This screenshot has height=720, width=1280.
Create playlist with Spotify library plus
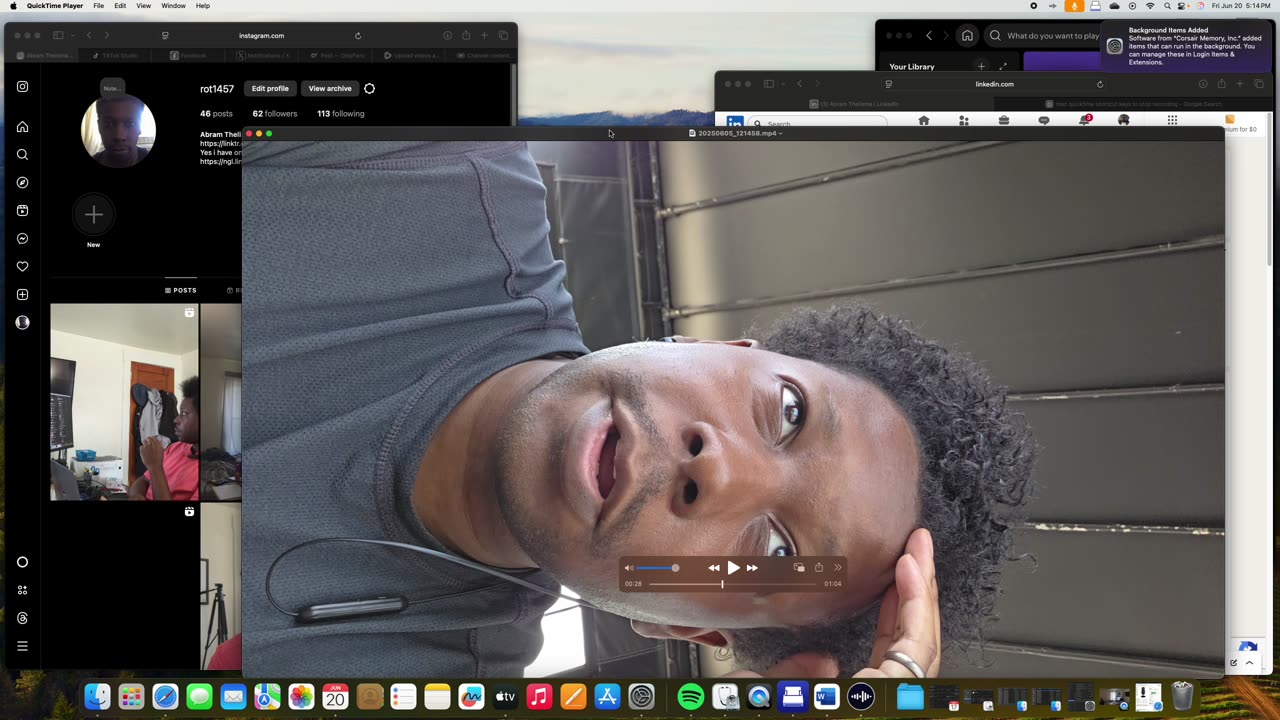coord(981,67)
